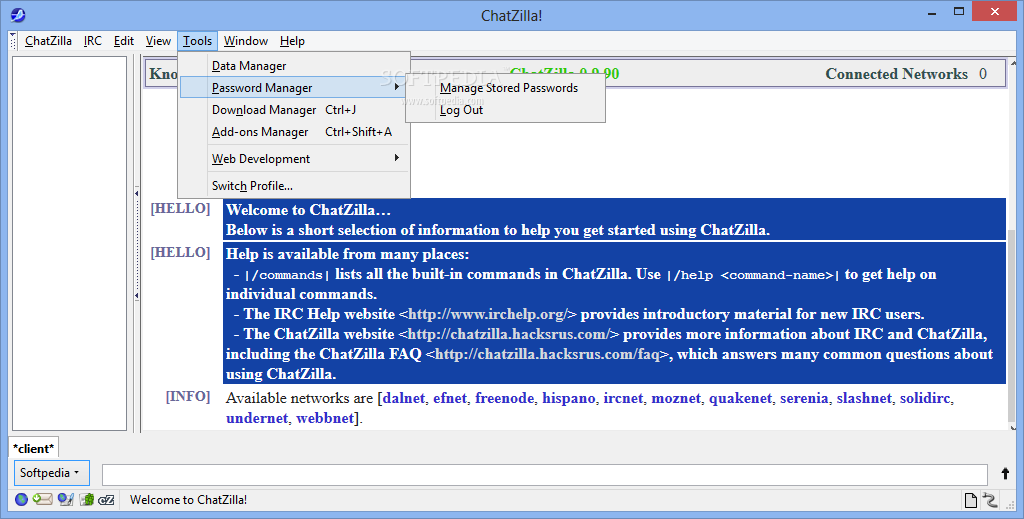Open the dalnet network link
This screenshot has height=519, width=1024.
click(x=404, y=398)
